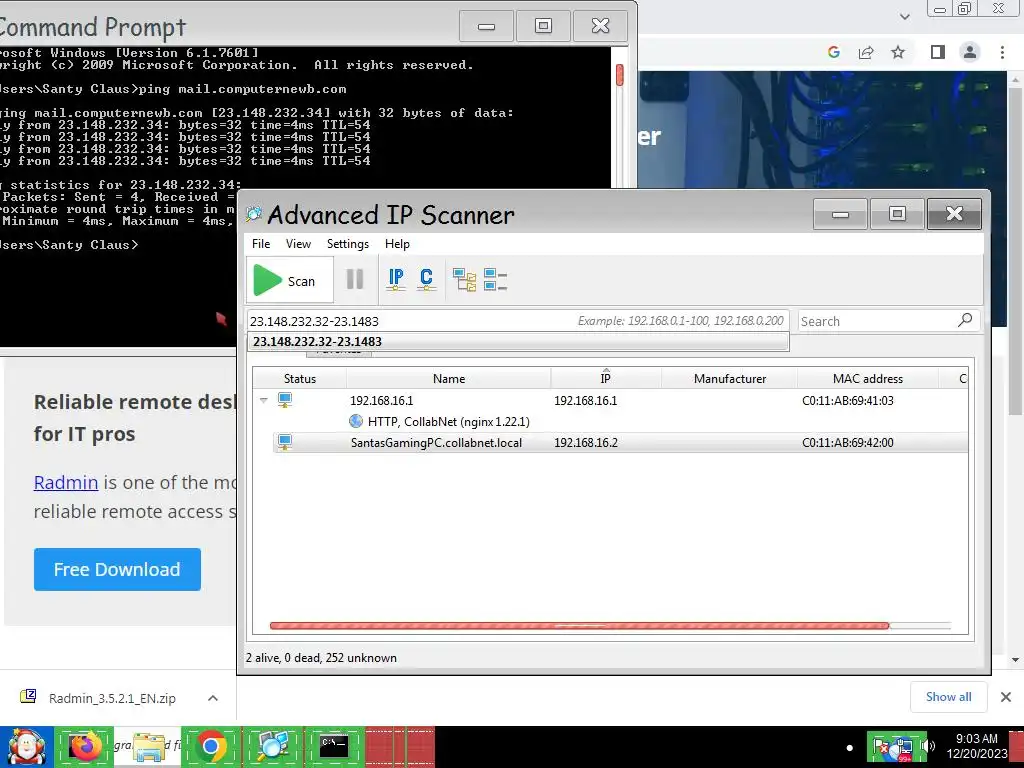
Task: Click the share page icon in Chrome
Action: point(866,52)
